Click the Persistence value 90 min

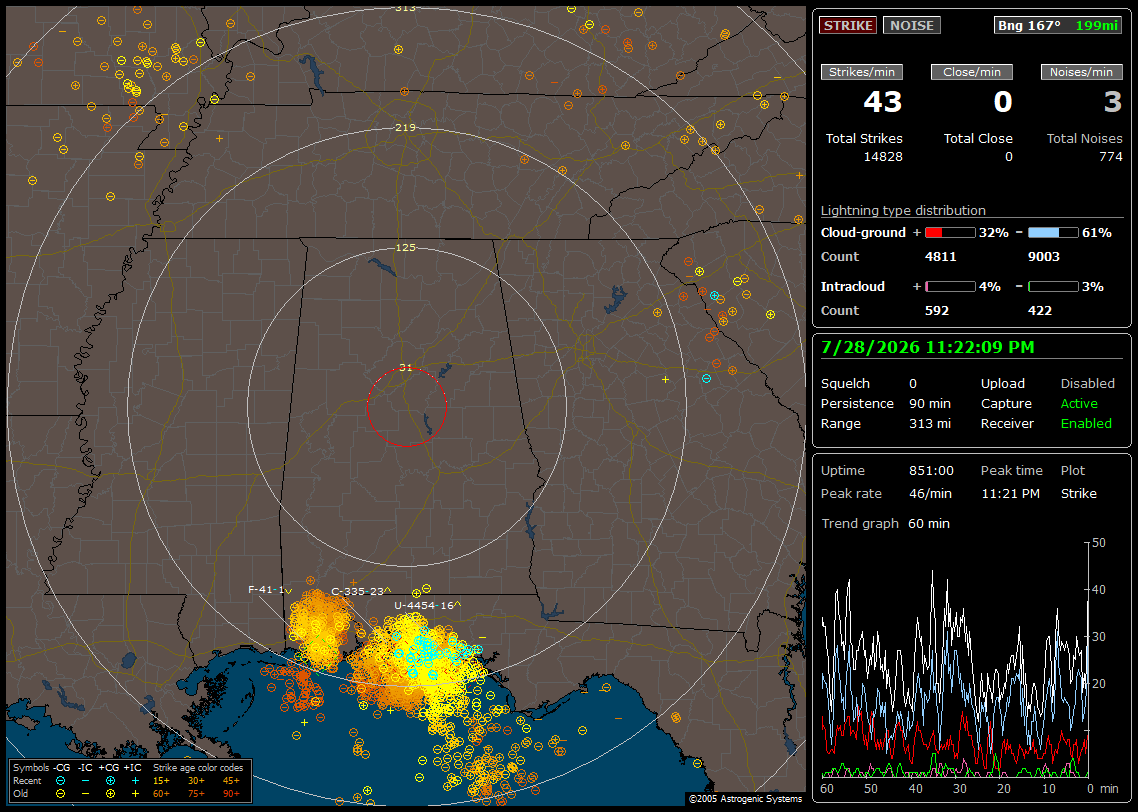tap(930, 403)
